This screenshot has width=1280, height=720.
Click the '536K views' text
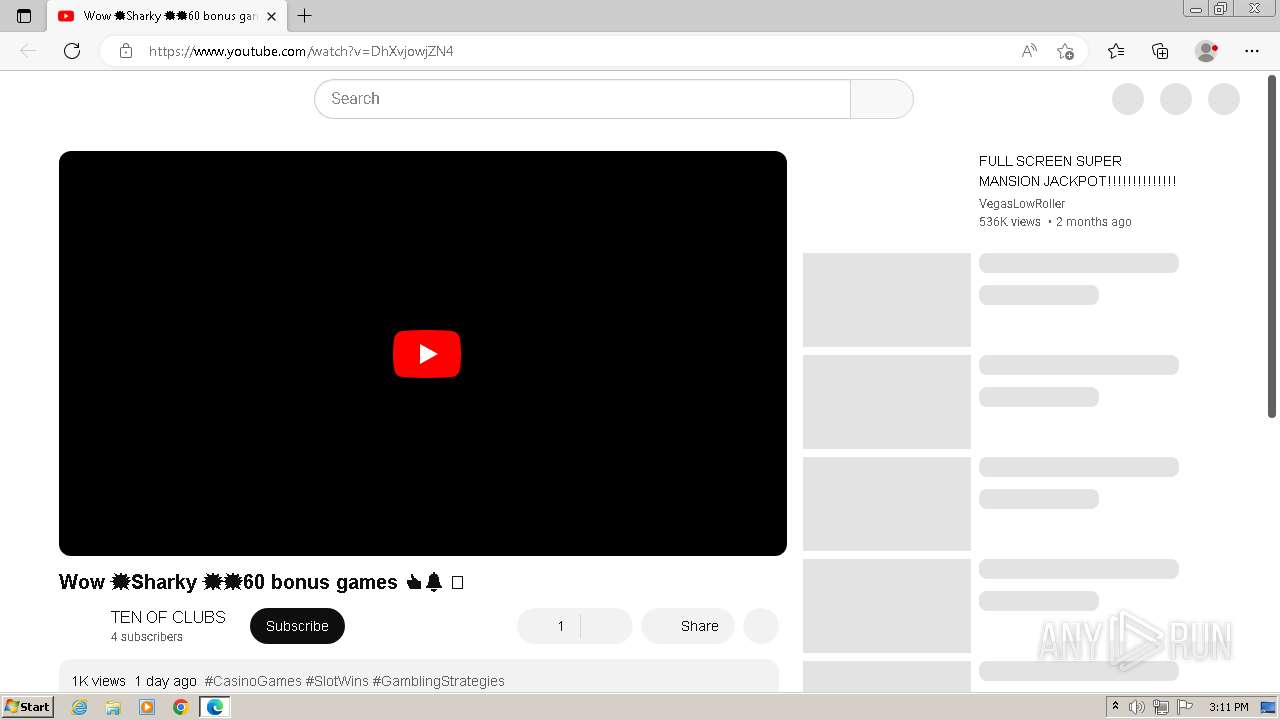1010,222
